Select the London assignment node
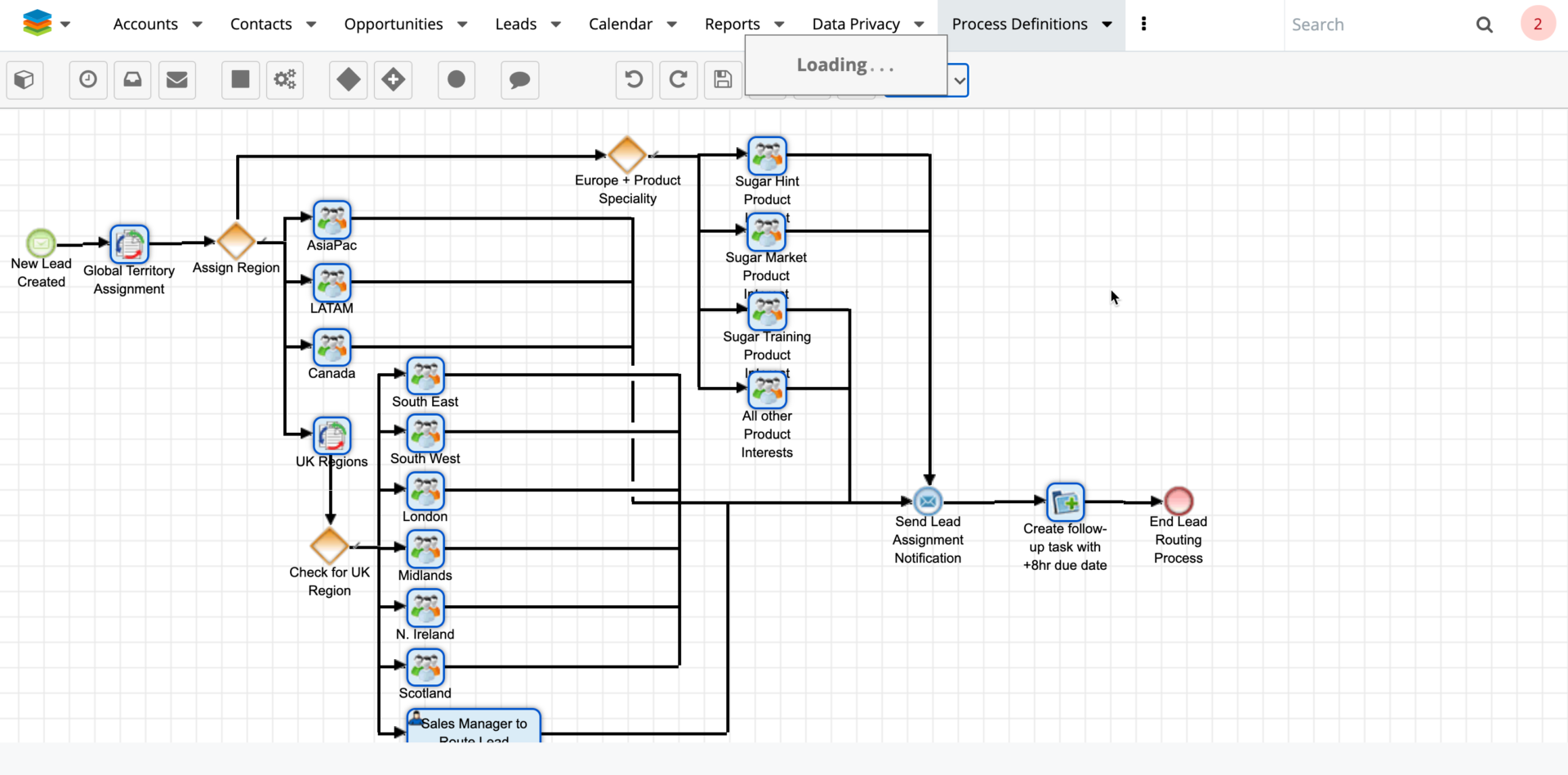Viewport: 1568px width, 775px height. pyautogui.click(x=425, y=491)
